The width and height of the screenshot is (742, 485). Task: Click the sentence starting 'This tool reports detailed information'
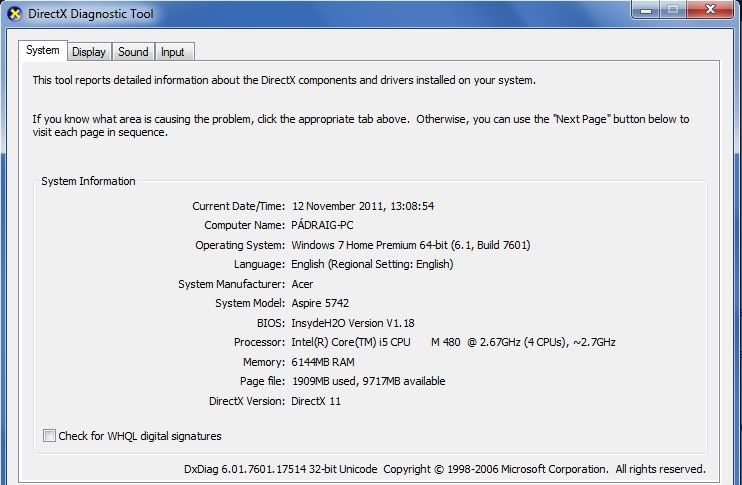click(x=284, y=80)
